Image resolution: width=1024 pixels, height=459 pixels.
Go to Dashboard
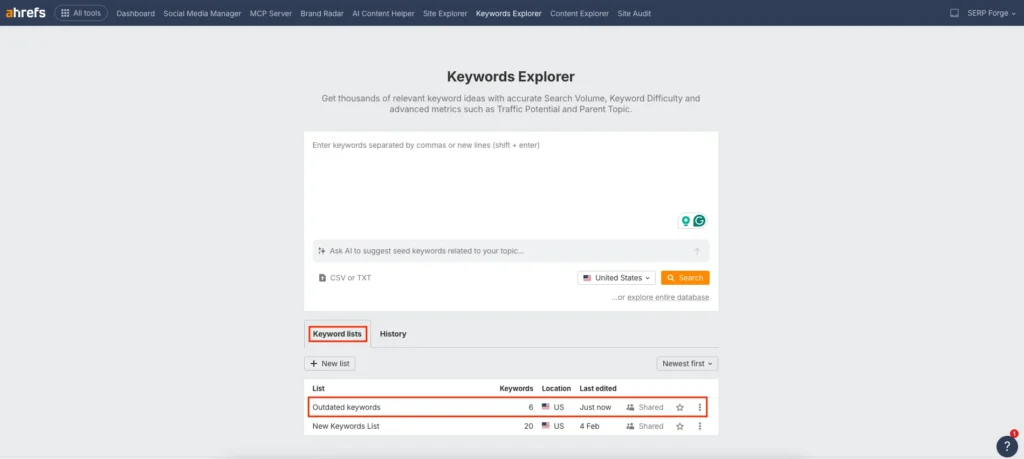(136, 13)
